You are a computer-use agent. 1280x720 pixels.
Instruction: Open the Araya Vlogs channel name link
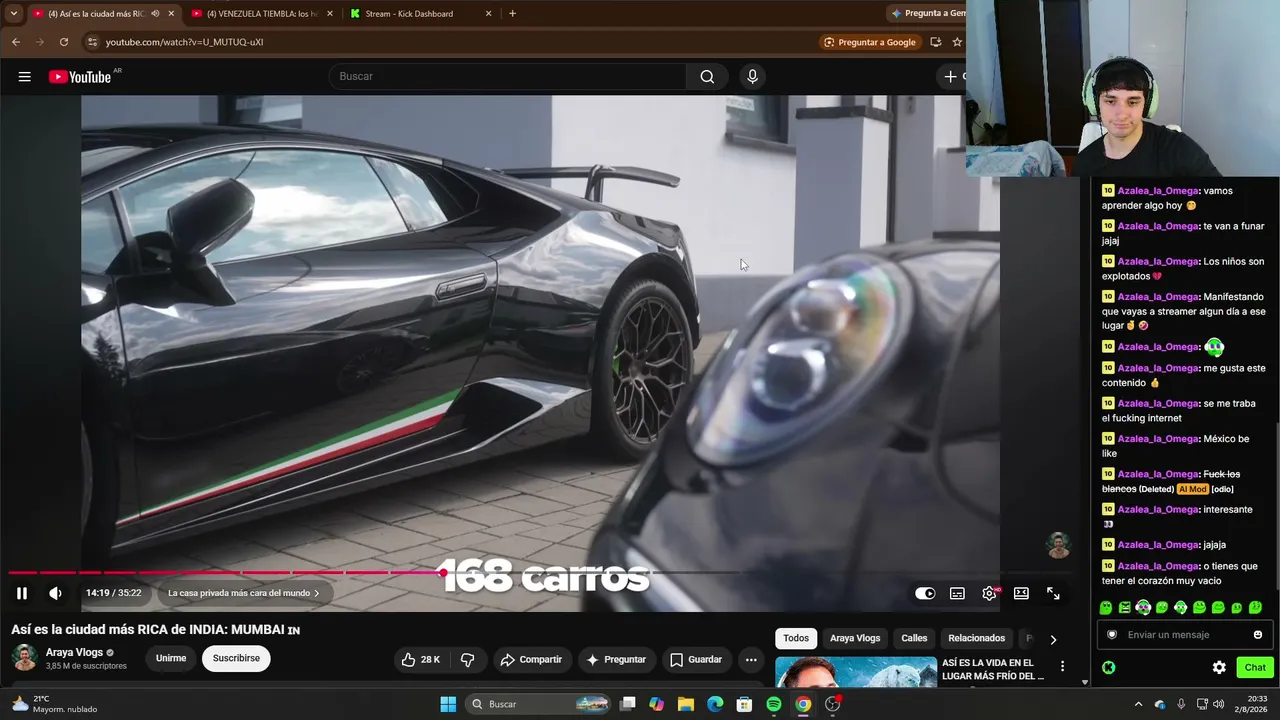(74, 652)
